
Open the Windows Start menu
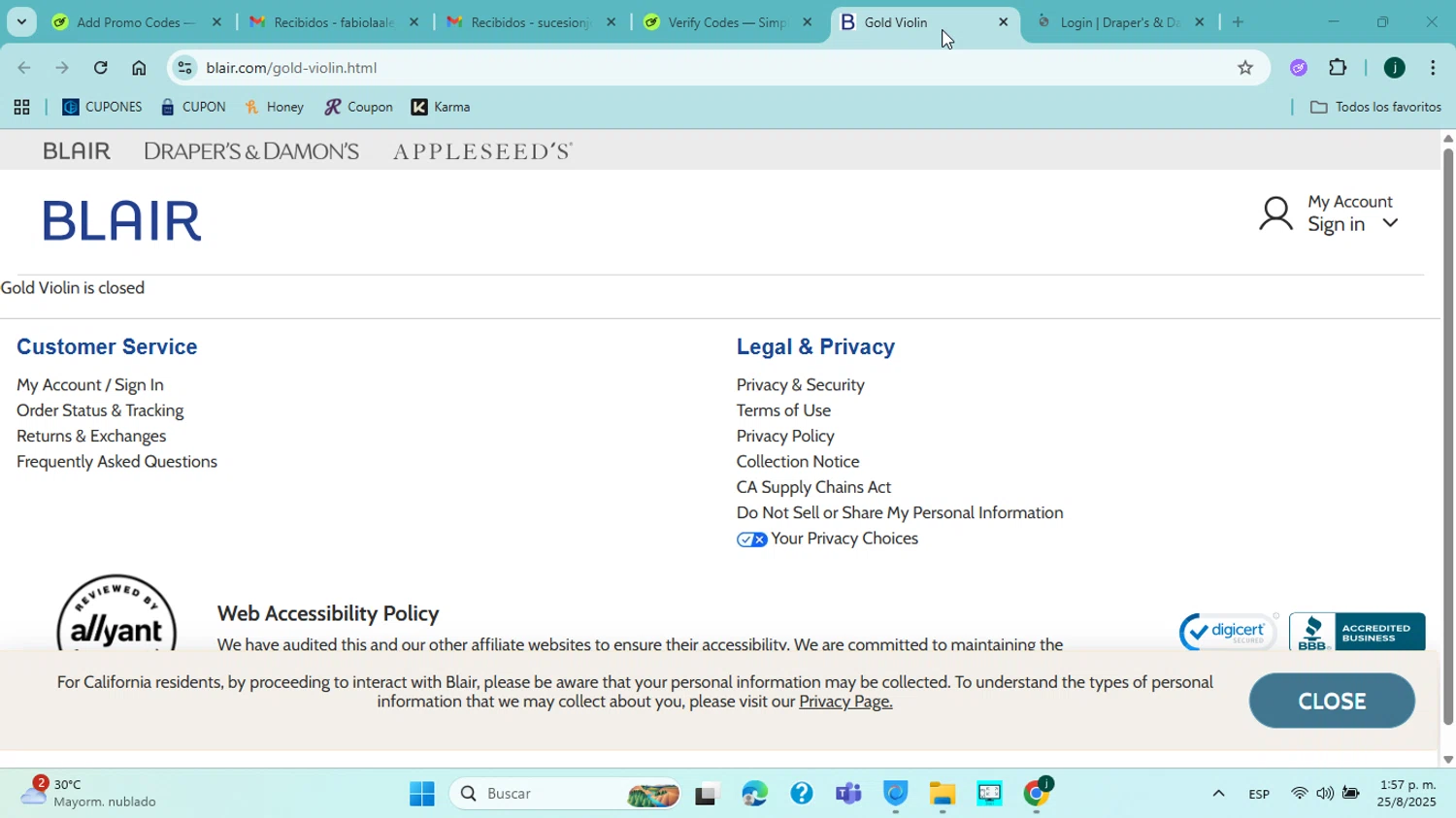pos(422,794)
